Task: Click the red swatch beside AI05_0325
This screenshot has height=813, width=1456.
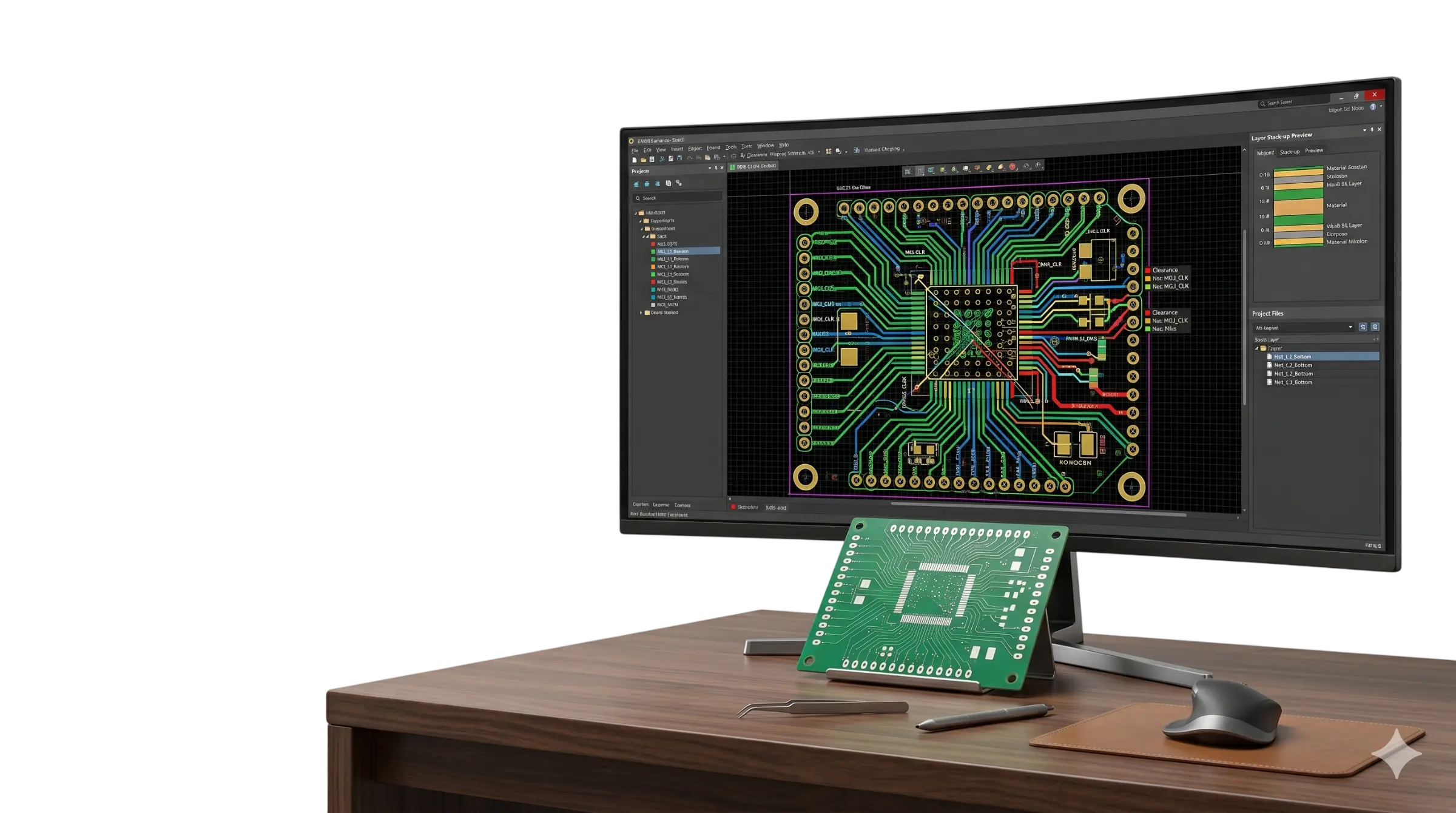Action: [653, 244]
